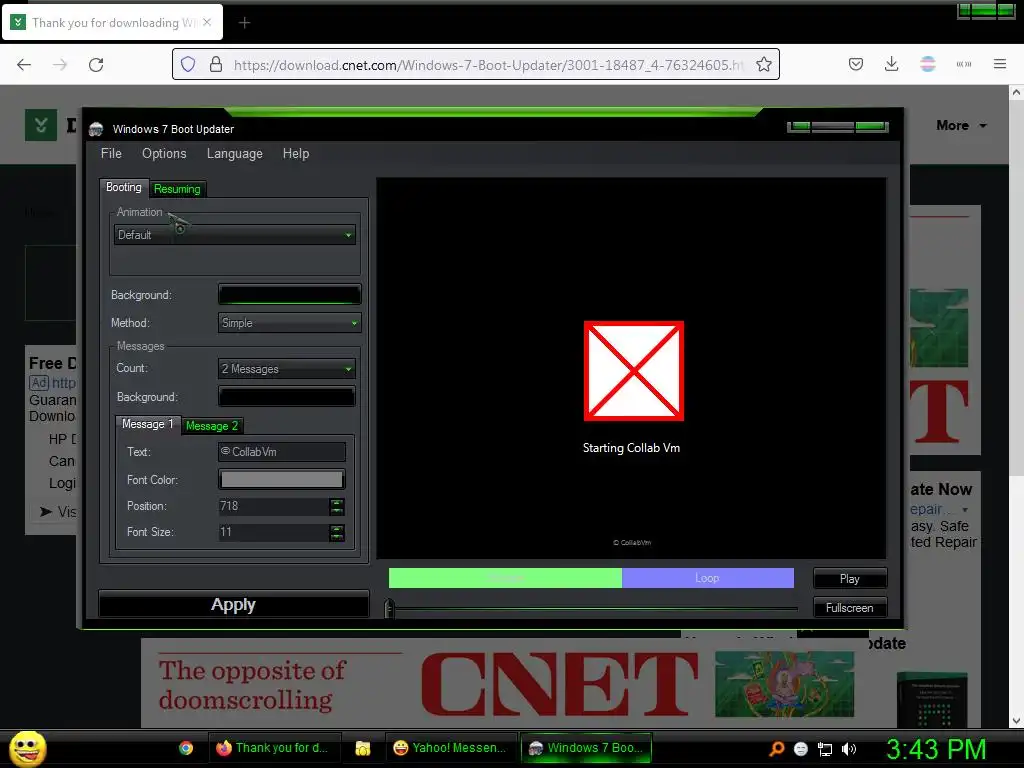The width and height of the screenshot is (1024, 768).
Task: Close the 'Thank you for downloading' tab
Action: [207, 22]
